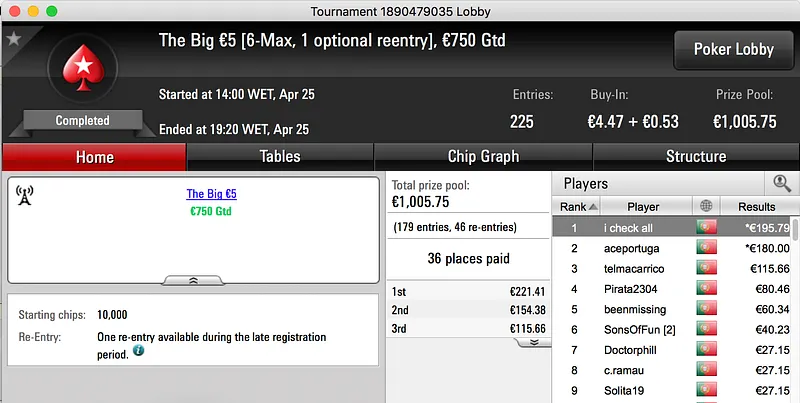This screenshot has width=800, height=403.
Task: Open the Chip Graph tab
Action: tap(483, 157)
